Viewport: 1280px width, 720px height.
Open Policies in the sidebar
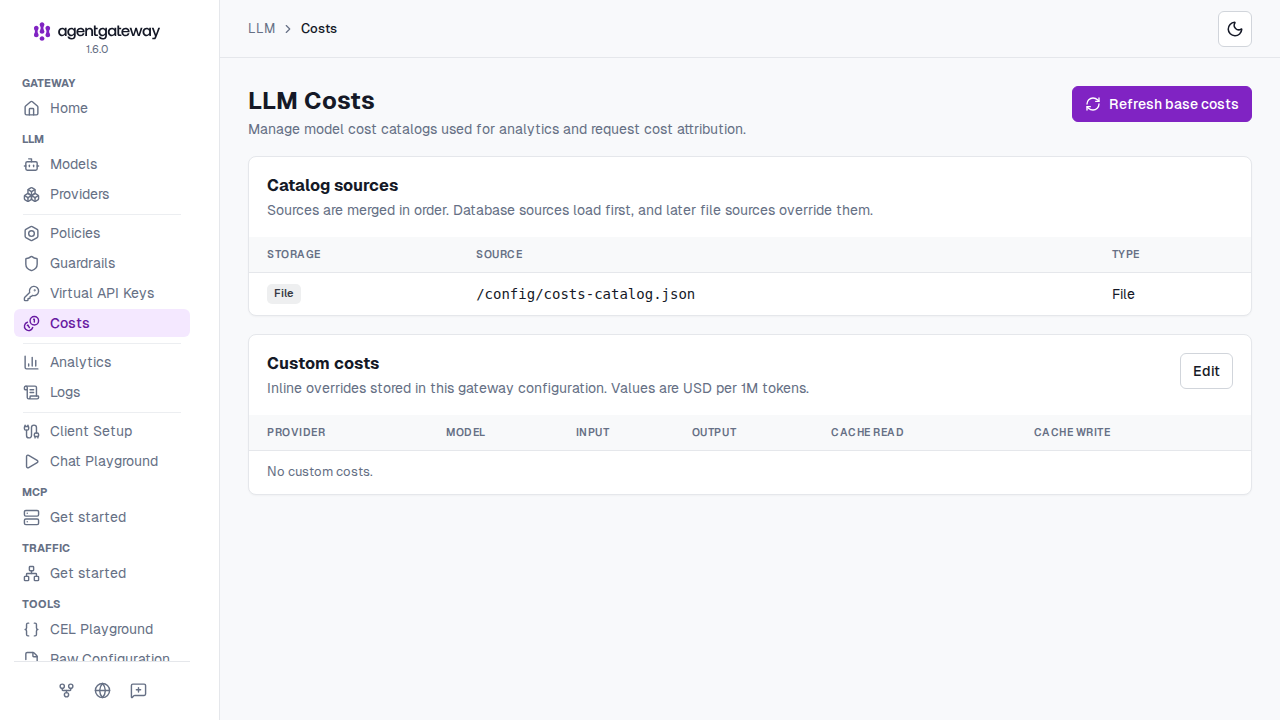(102, 233)
